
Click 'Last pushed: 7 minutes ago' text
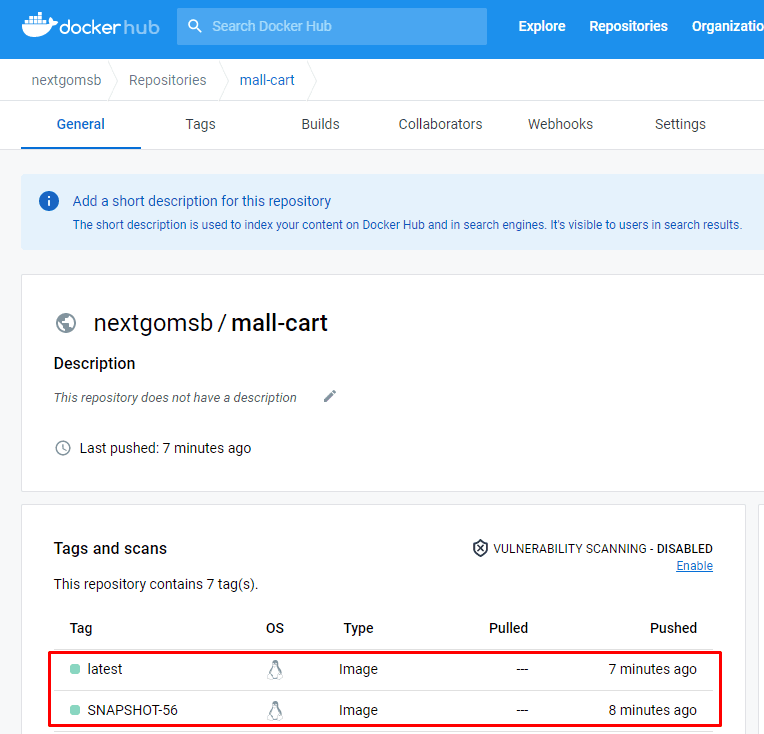(165, 448)
